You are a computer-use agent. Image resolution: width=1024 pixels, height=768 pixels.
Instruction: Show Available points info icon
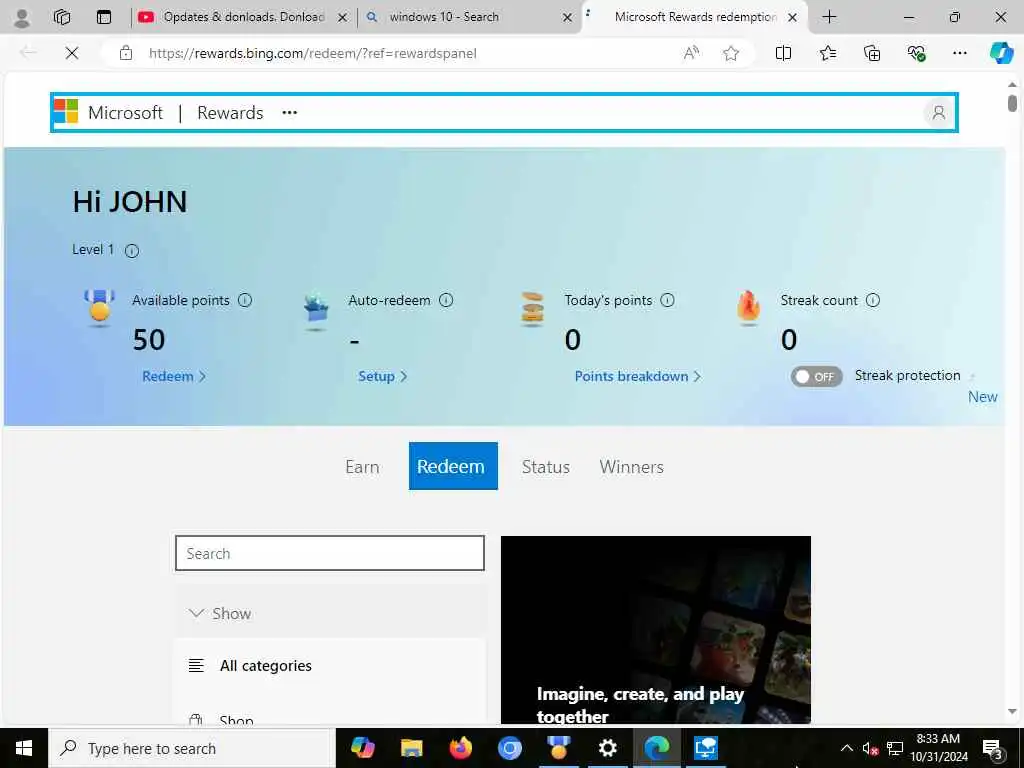[245, 300]
